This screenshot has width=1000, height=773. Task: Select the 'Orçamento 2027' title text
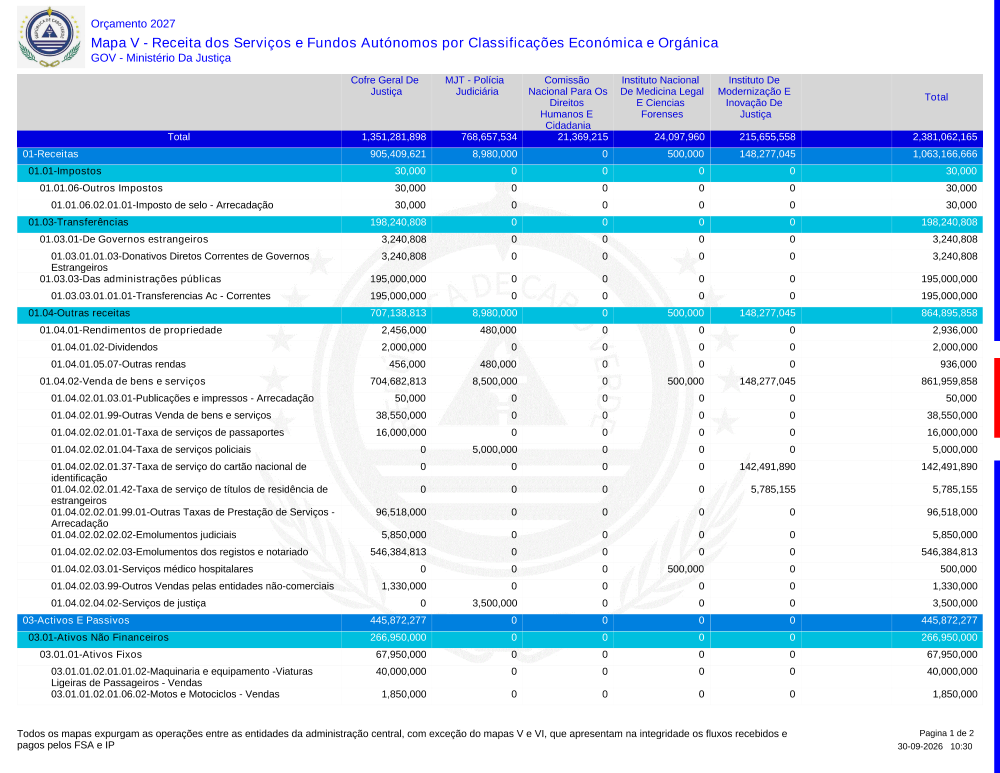coord(133,24)
